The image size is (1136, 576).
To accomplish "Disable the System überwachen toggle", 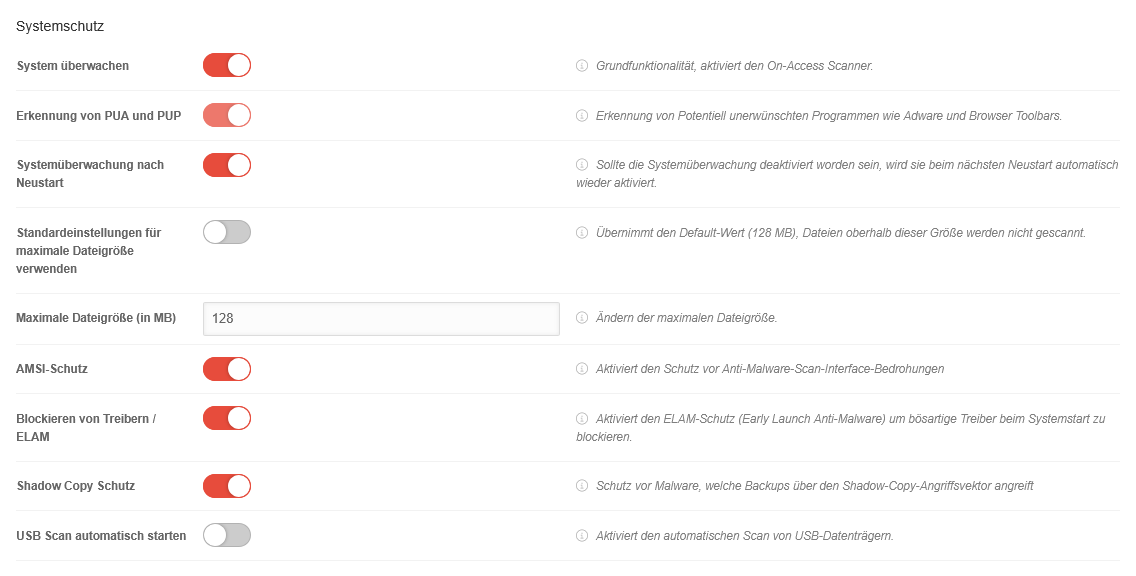I will 226,65.
